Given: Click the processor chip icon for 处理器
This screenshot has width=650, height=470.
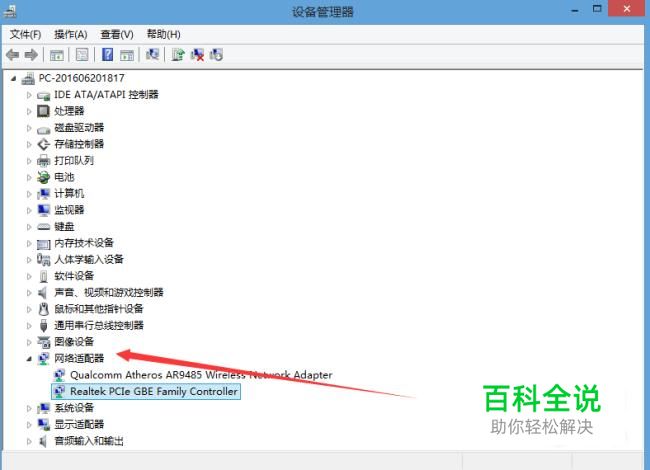Looking at the screenshot, I should click(x=43, y=111).
